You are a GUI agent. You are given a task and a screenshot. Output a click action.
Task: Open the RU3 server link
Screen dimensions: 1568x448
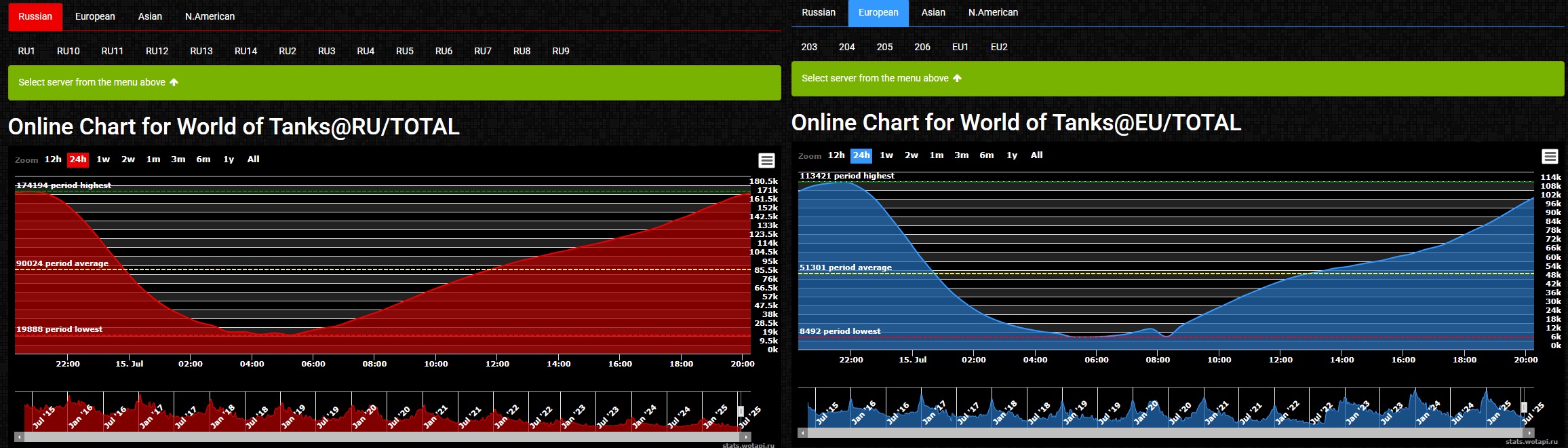(x=327, y=51)
